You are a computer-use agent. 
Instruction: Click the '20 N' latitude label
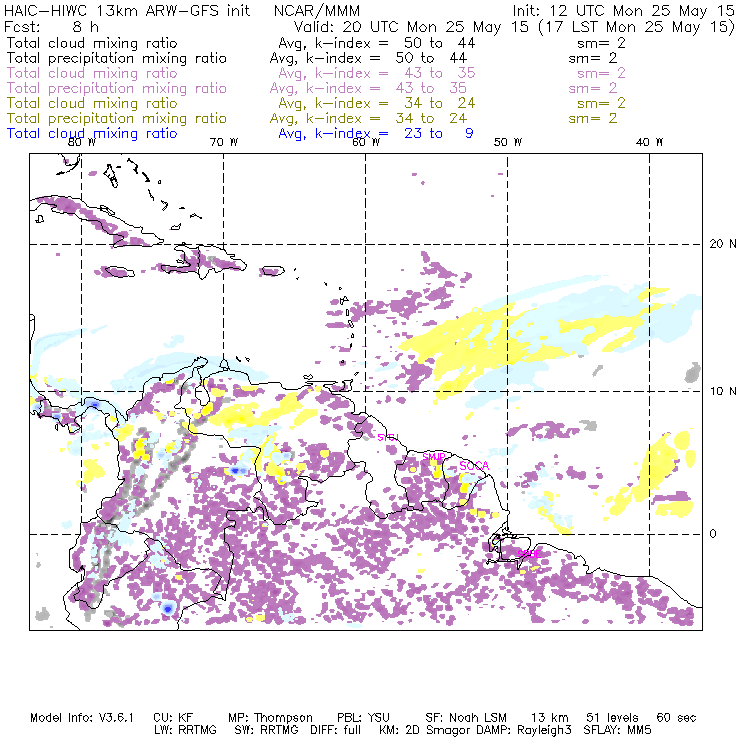click(723, 244)
